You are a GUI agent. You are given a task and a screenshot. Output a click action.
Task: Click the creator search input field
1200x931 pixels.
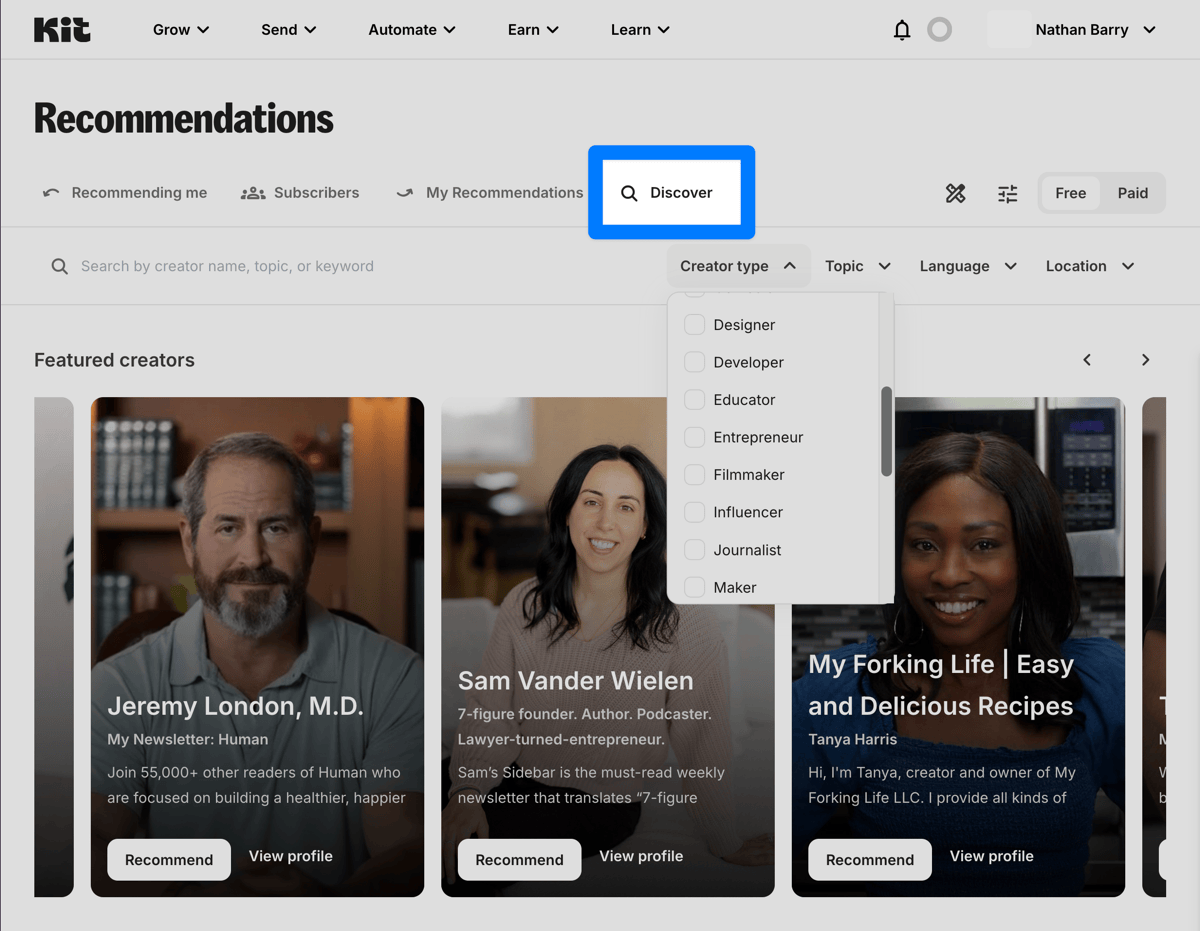tap(300, 266)
